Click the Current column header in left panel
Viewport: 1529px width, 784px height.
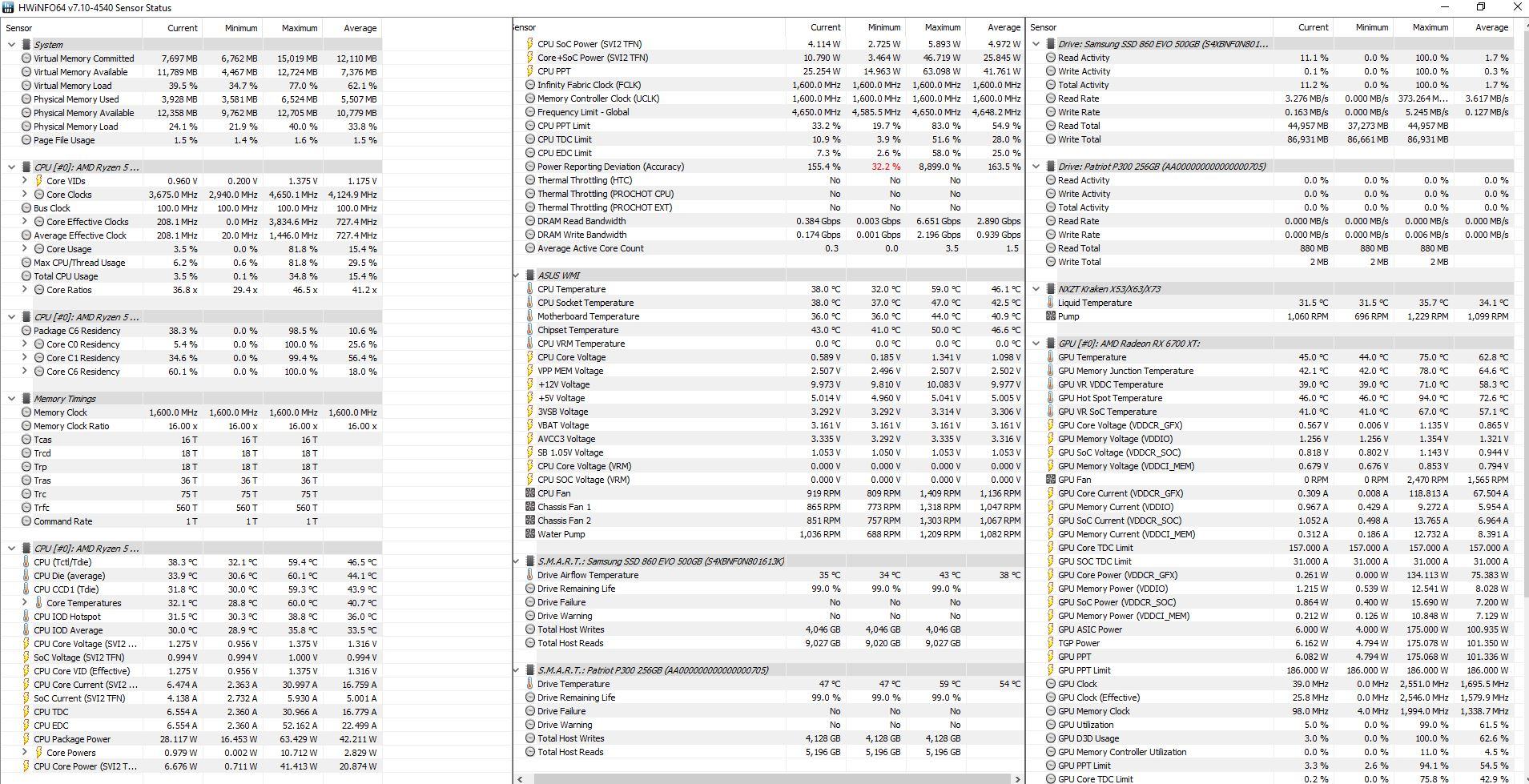click(x=171, y=28)
